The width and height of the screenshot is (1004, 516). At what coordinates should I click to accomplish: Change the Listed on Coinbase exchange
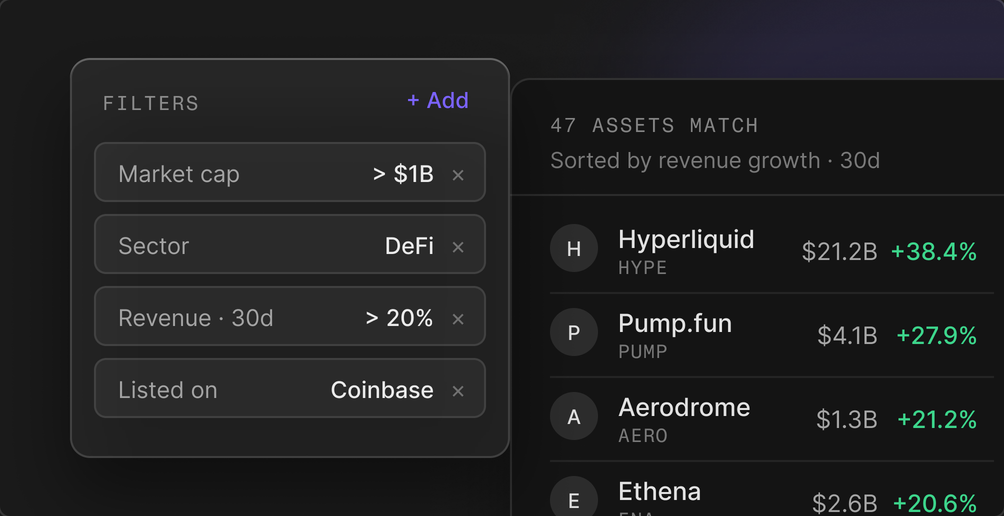pyautogui.click(x=382, y=391)
